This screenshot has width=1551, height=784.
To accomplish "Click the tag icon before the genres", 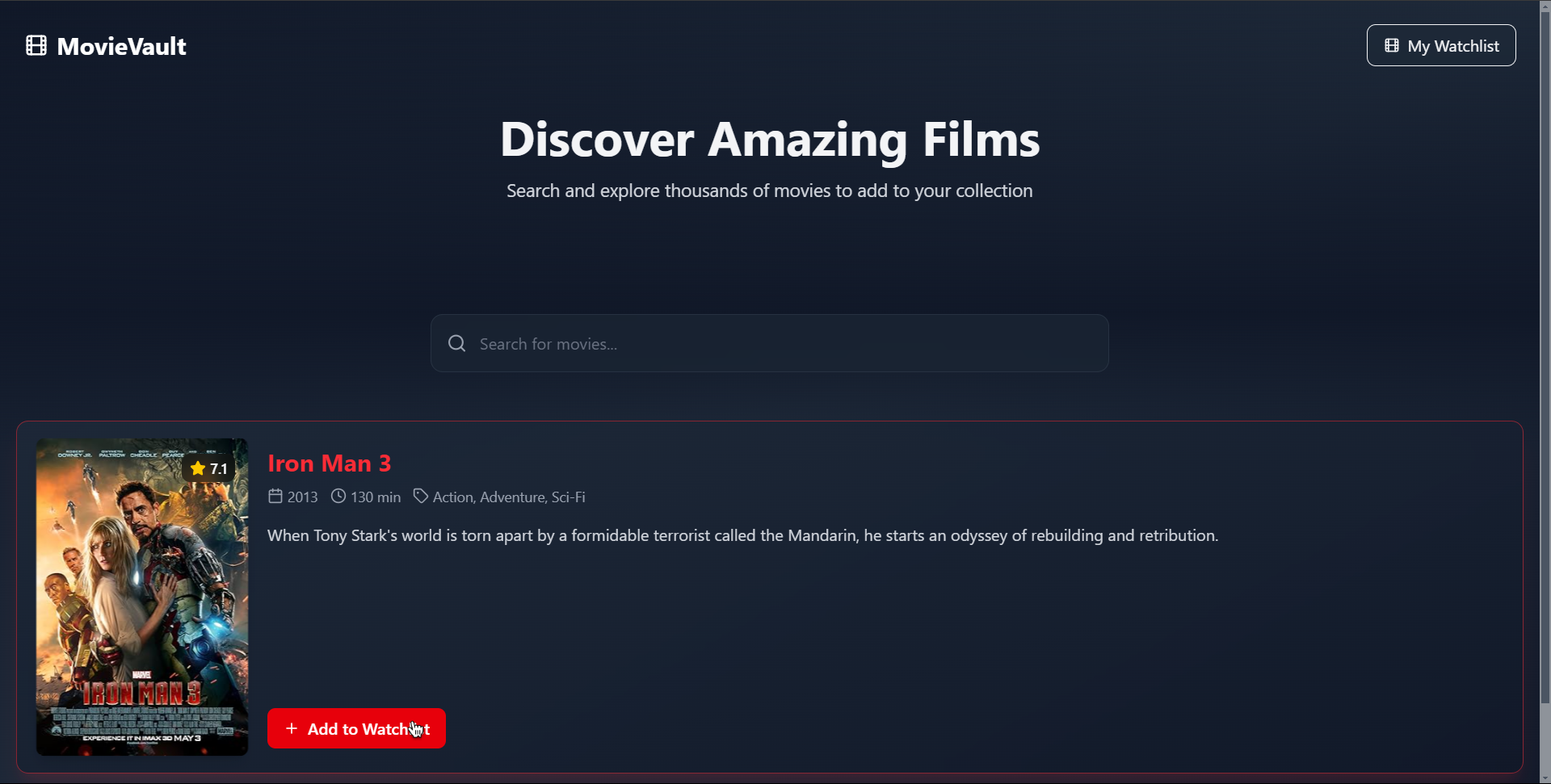I will click(421, 496).
